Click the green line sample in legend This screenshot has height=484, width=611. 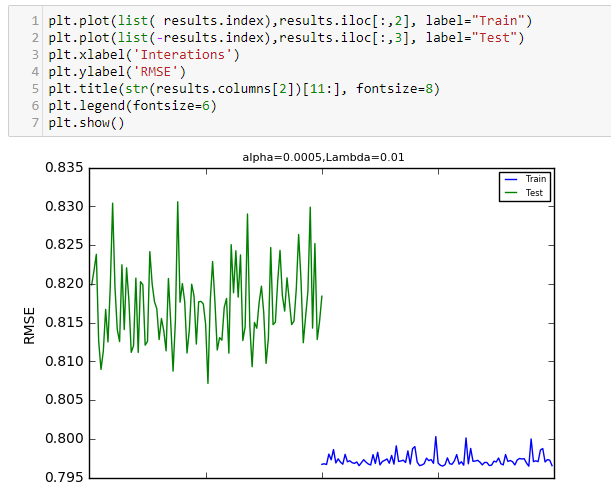coord(511,193)
